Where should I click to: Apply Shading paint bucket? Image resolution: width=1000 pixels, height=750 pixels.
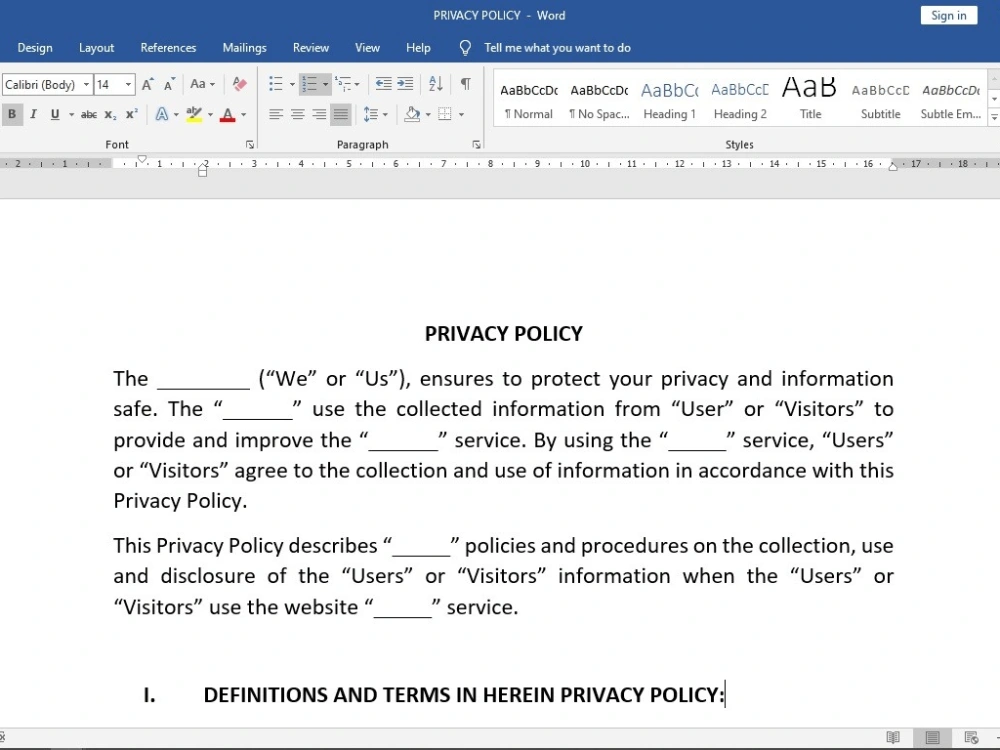tap(413, 115)
